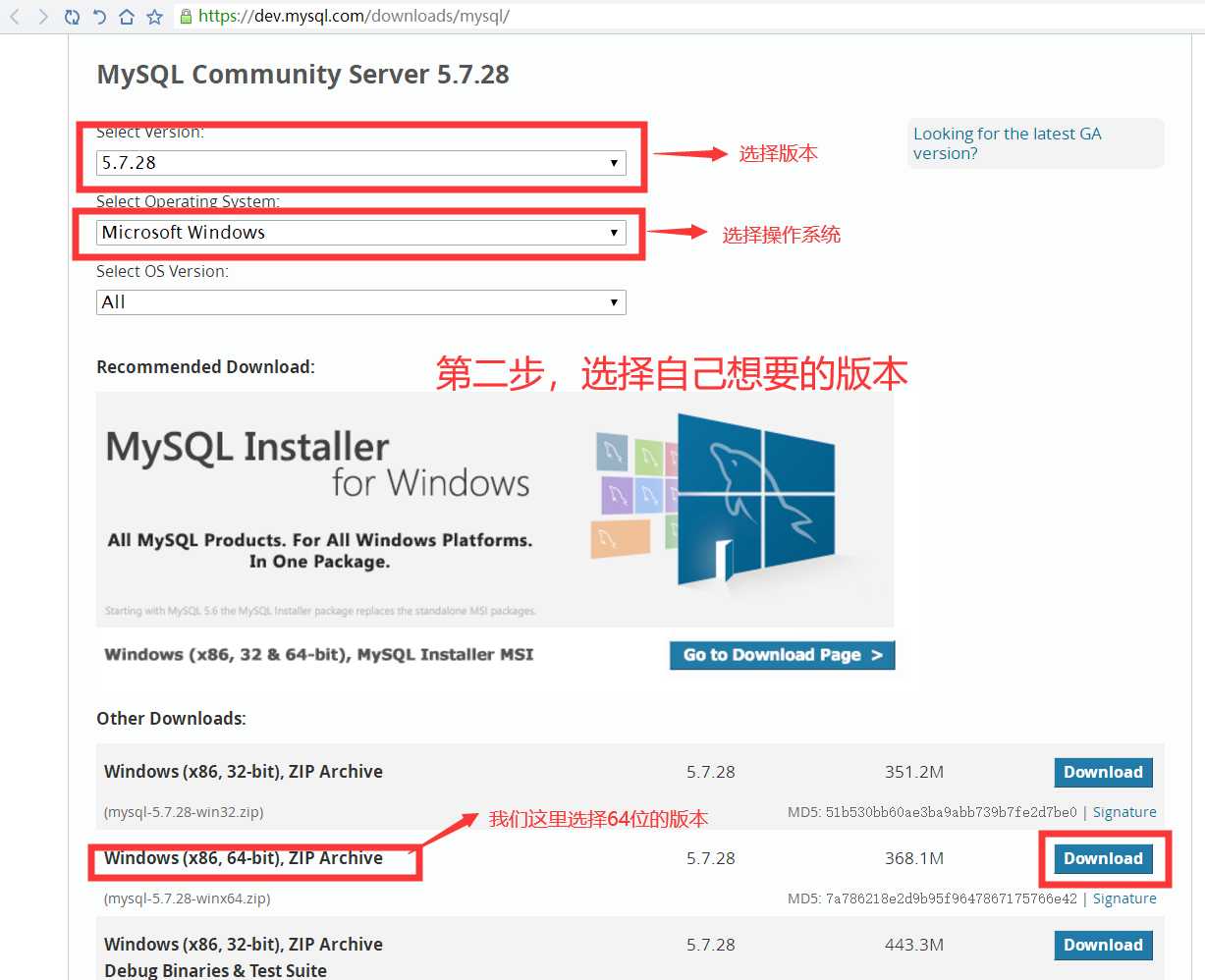Screen dimensions: 1205x980
Task: Click Go to Download Page button
Action: pos(783,655)
